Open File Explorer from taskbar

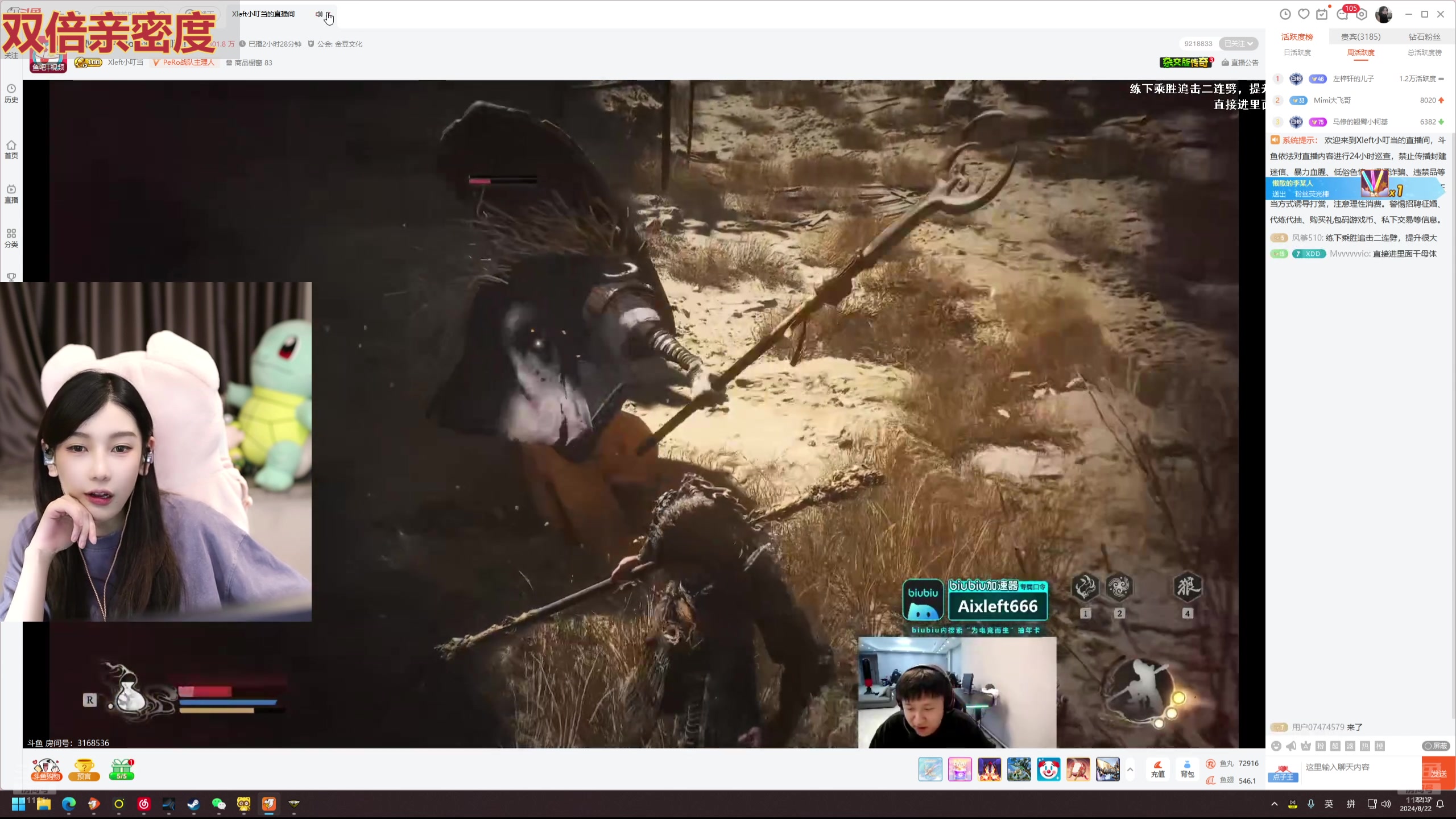point(44,804)
